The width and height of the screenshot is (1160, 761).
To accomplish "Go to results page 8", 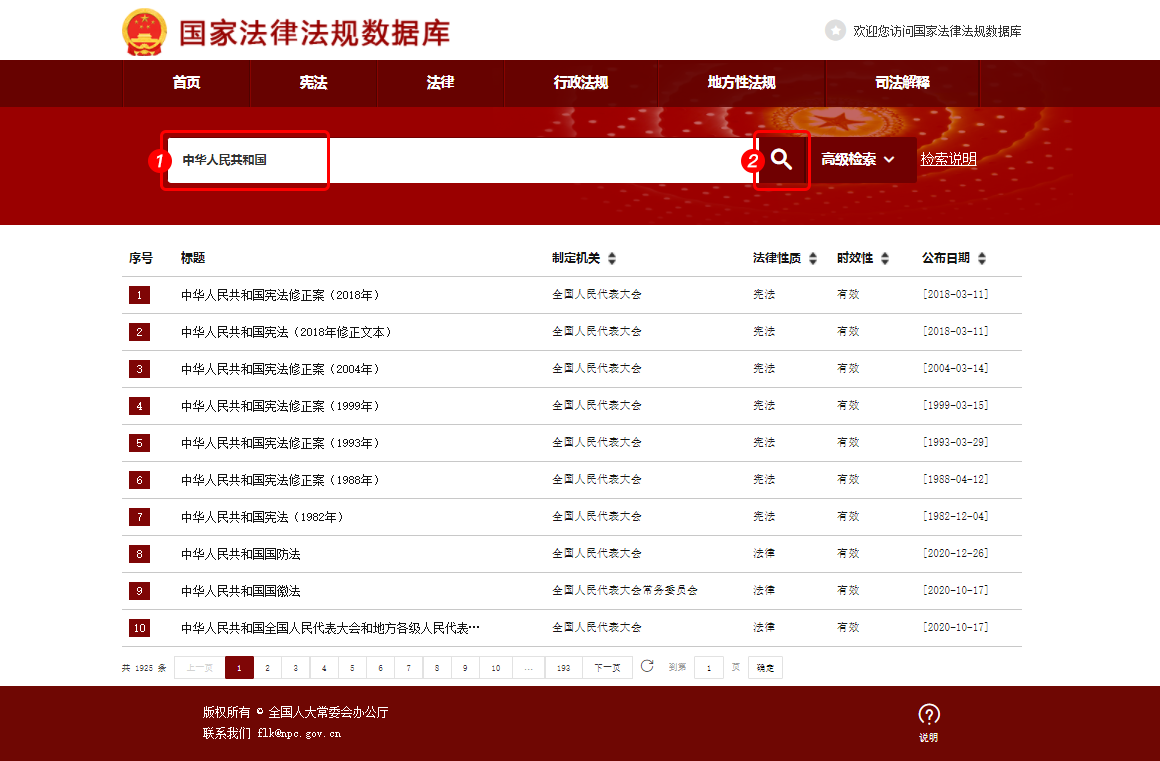I will (436, 668).
